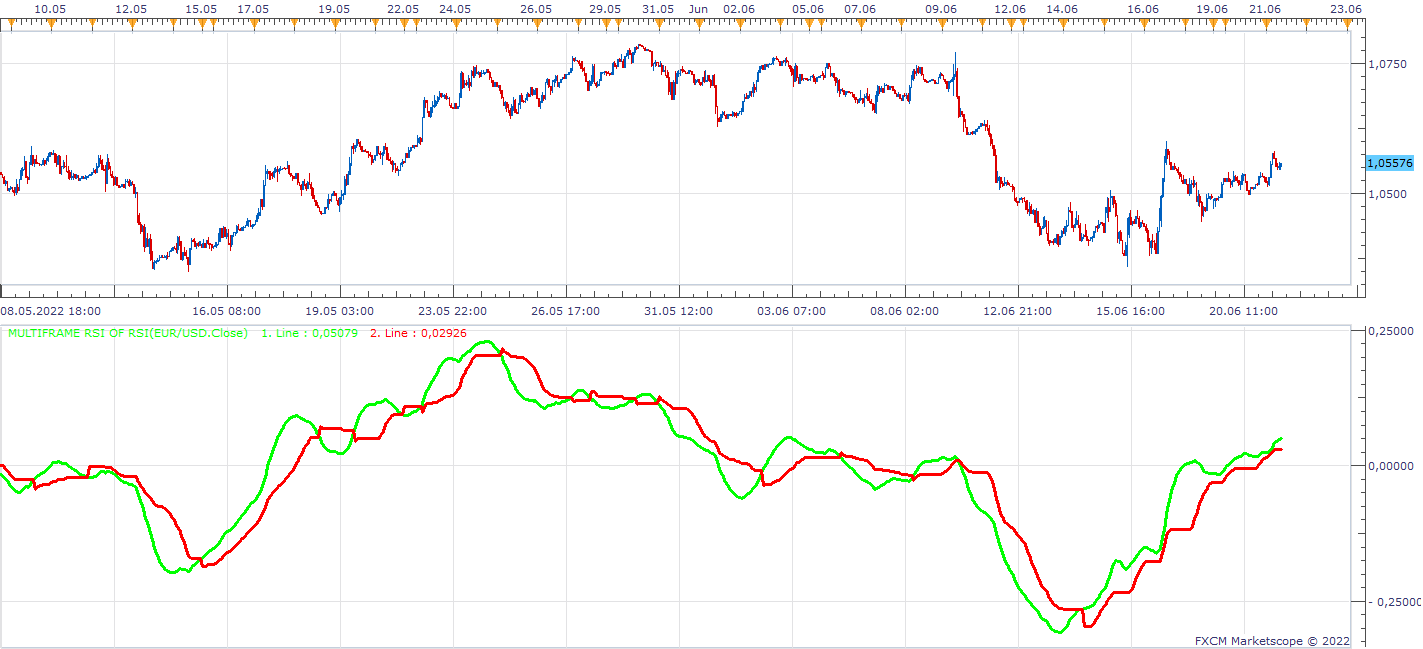Click the orange marker under 02.06

point(739,22)
